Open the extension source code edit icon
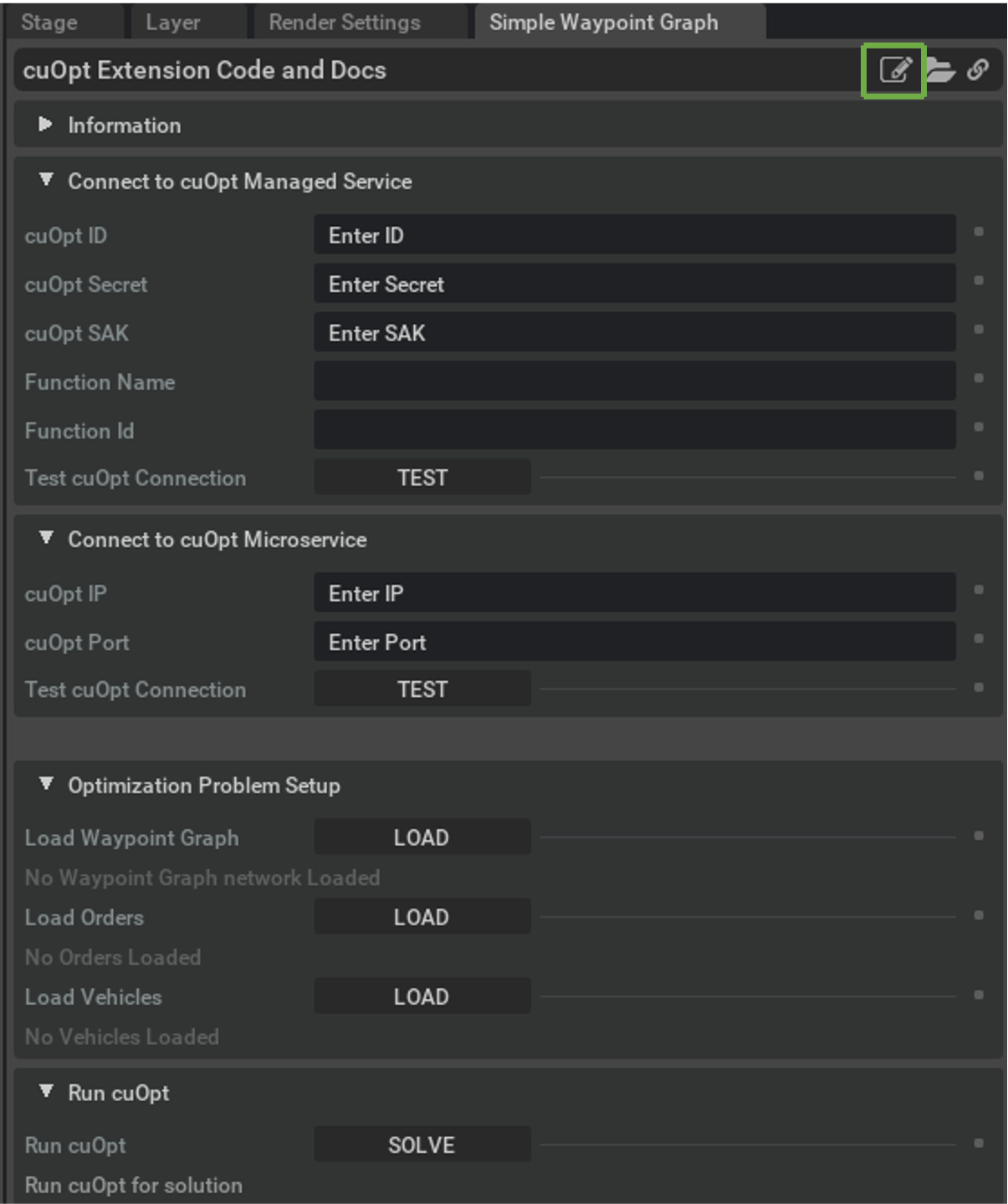The width and height of the screenshot is (1008, 1204). pos(894,69)
